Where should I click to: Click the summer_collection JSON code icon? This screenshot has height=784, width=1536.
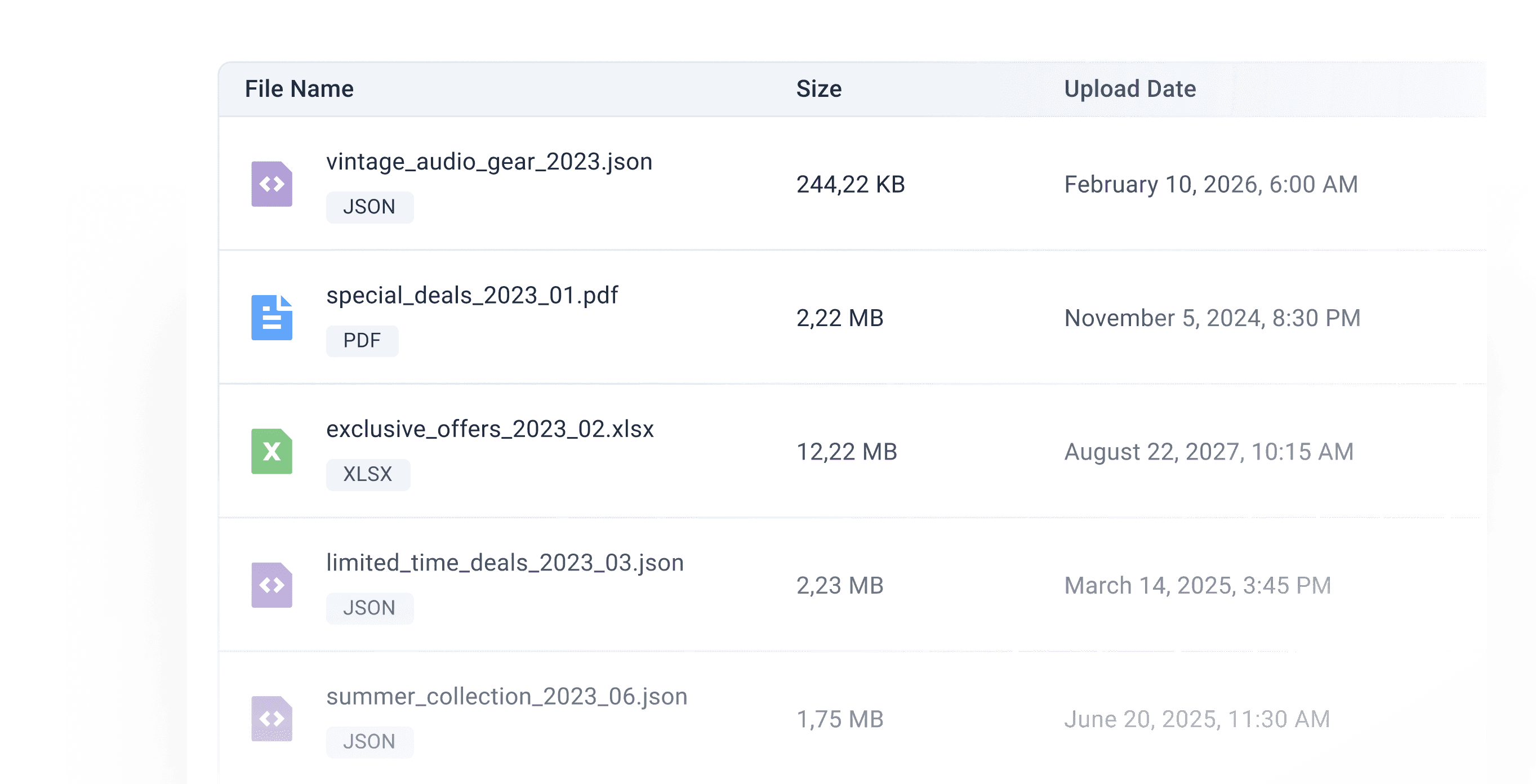coord(271,719)
